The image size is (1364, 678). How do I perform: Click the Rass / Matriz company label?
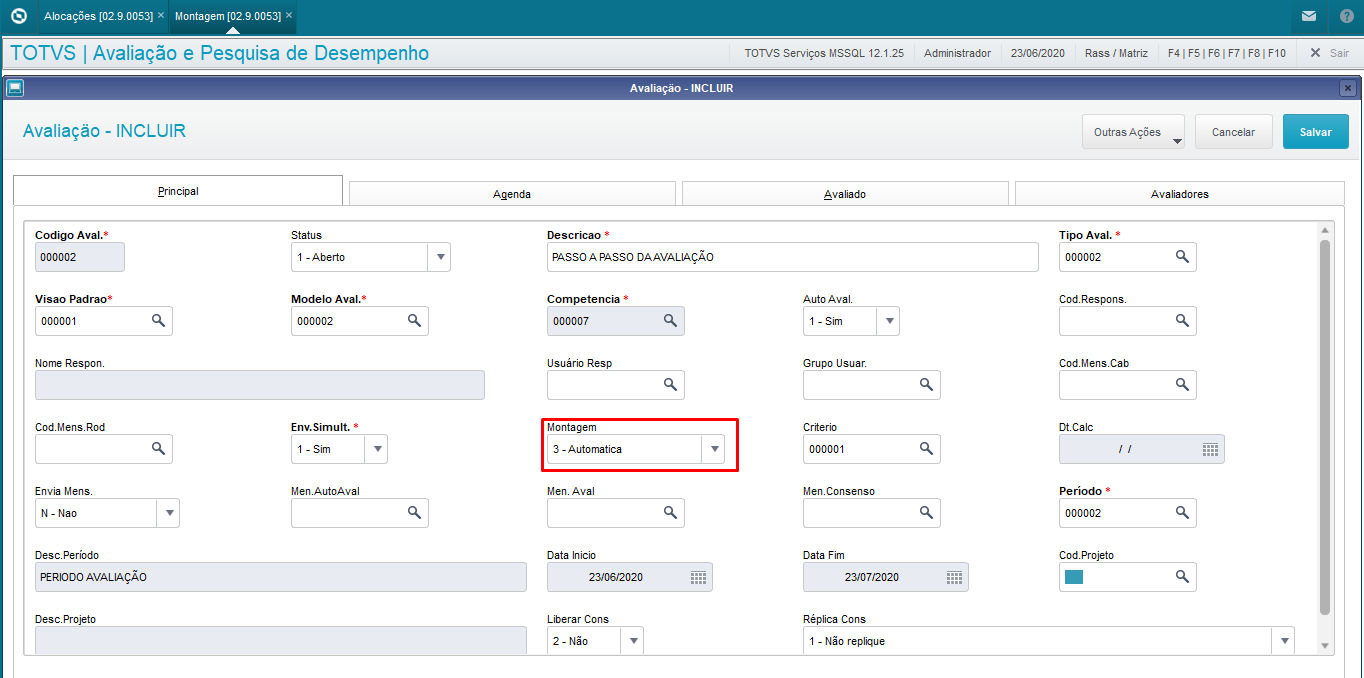(1115, 53)
